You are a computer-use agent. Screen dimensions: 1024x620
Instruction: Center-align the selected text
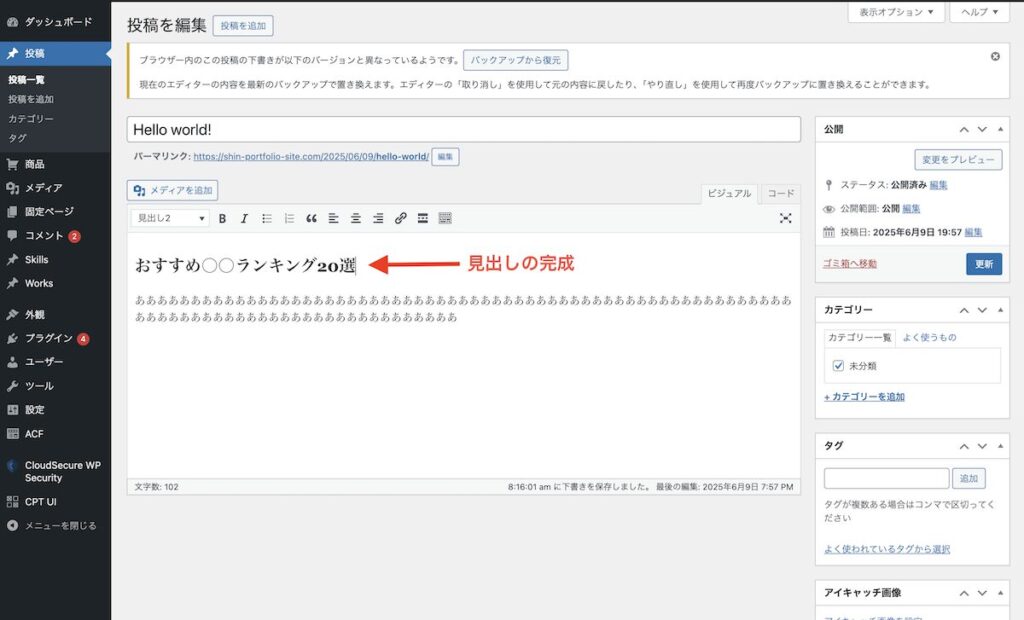click(356, 218)
